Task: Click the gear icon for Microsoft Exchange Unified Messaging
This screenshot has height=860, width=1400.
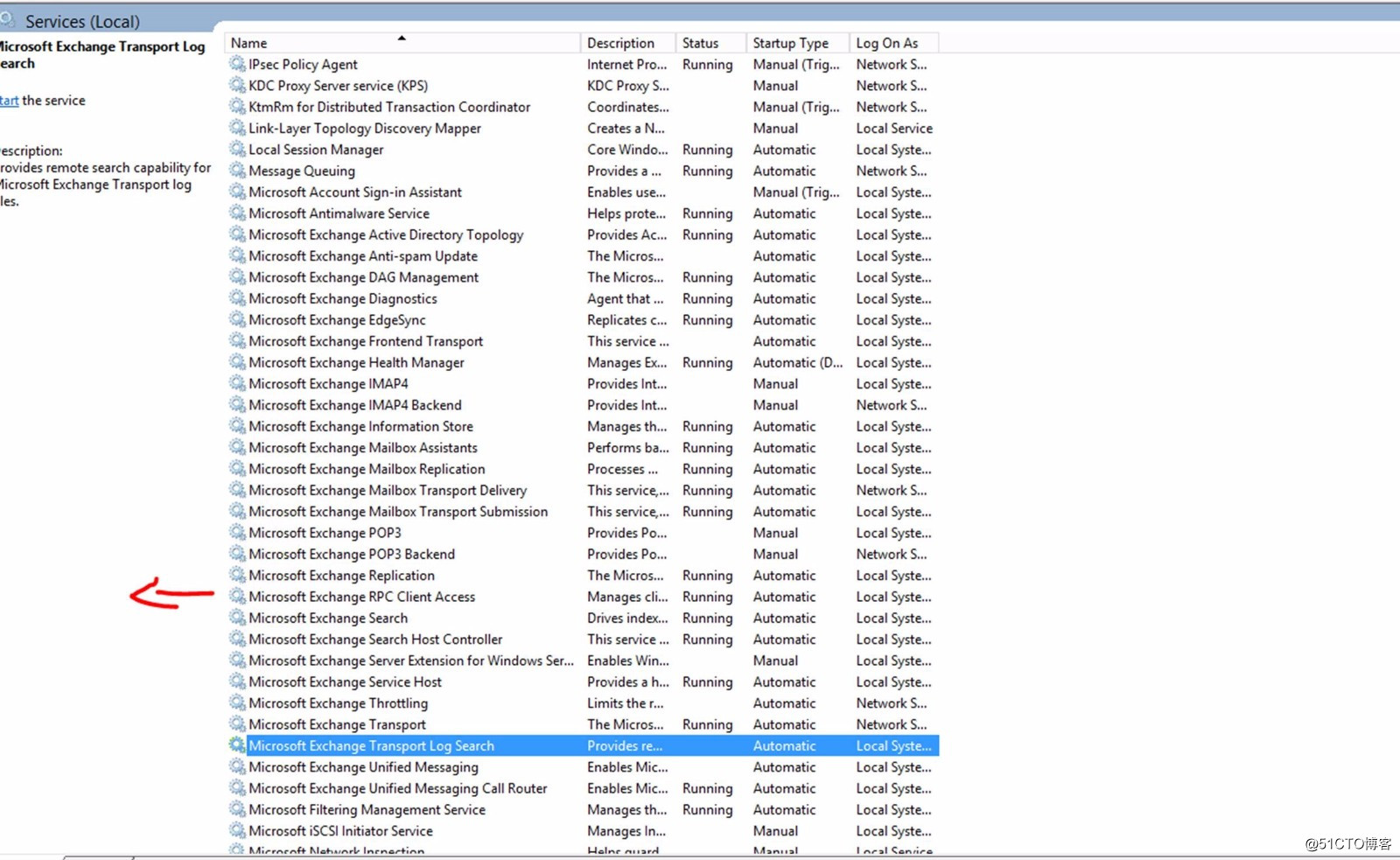Action: pyautogui.click(x=237, y=766)
